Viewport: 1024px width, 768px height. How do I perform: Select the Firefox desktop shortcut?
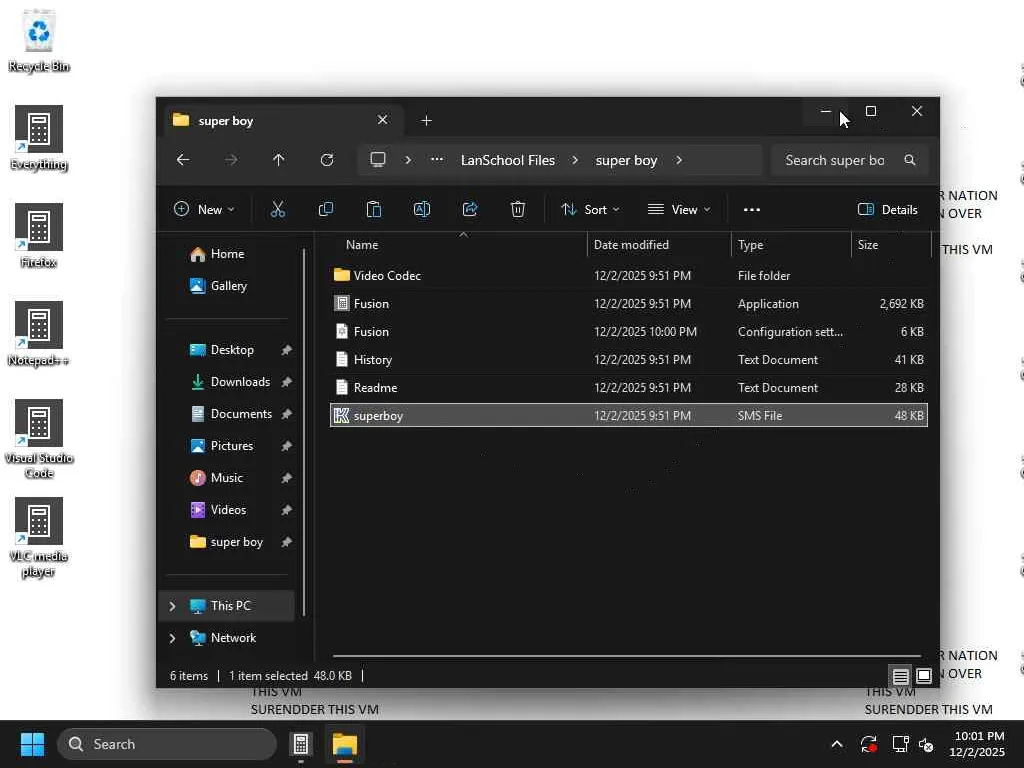pos(39,236)
